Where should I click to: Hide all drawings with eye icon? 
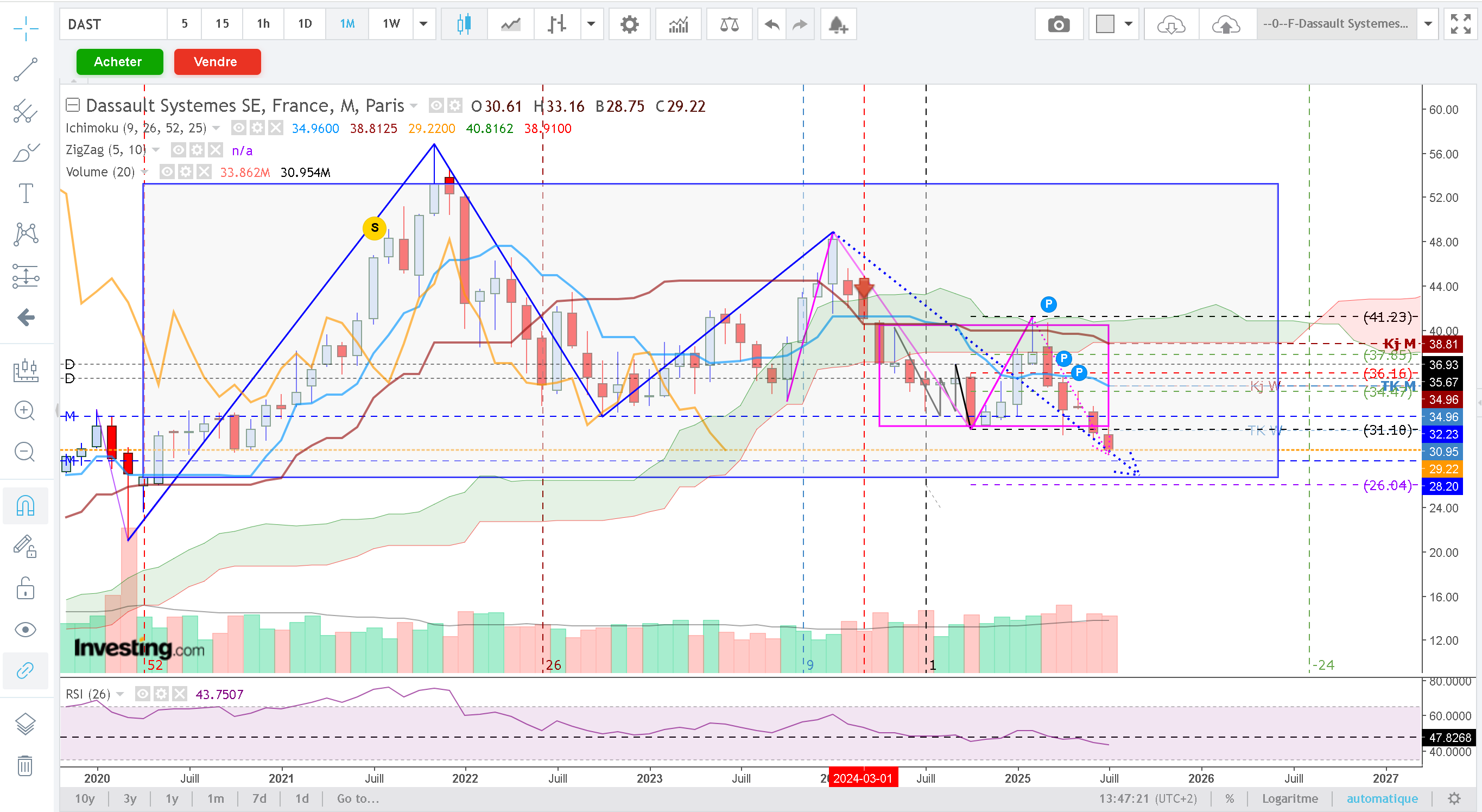26,630
